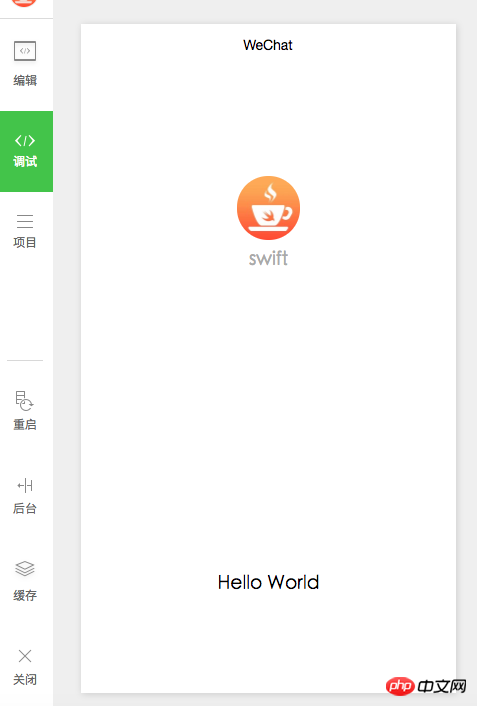Screen dimensions: 477x706
Task: Open the project hamburger-lines icon
Action: 25,221
